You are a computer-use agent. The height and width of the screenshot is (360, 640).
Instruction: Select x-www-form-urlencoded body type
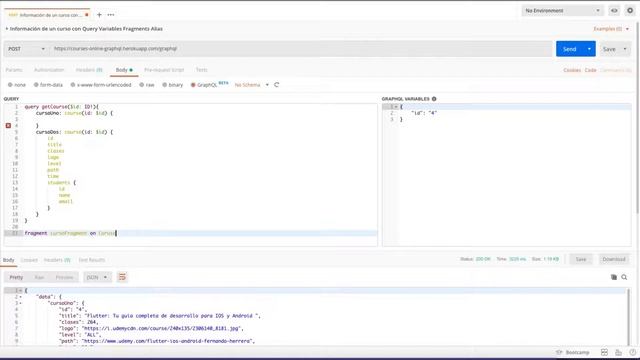(101, 85)
